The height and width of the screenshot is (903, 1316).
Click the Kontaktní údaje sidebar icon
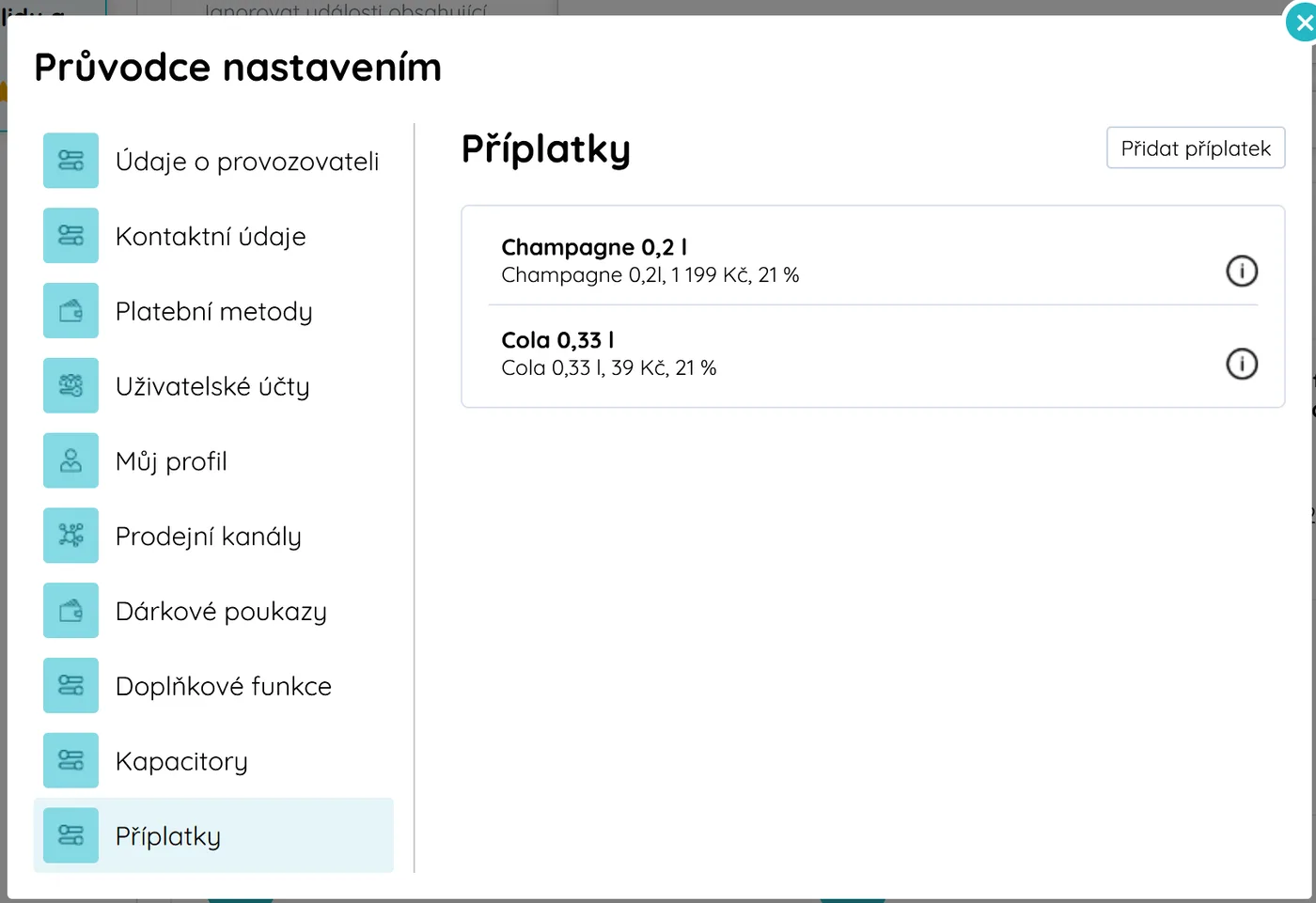70,236
